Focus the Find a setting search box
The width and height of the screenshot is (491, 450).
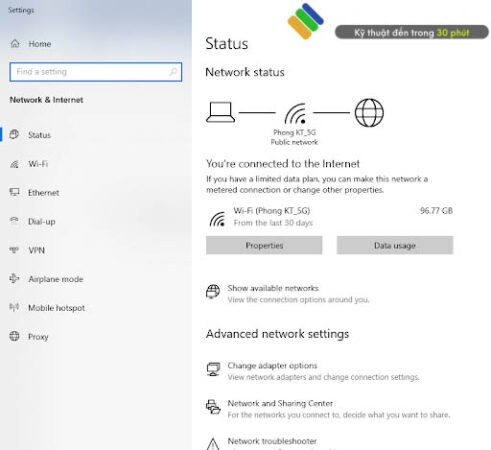pos(96,72)
